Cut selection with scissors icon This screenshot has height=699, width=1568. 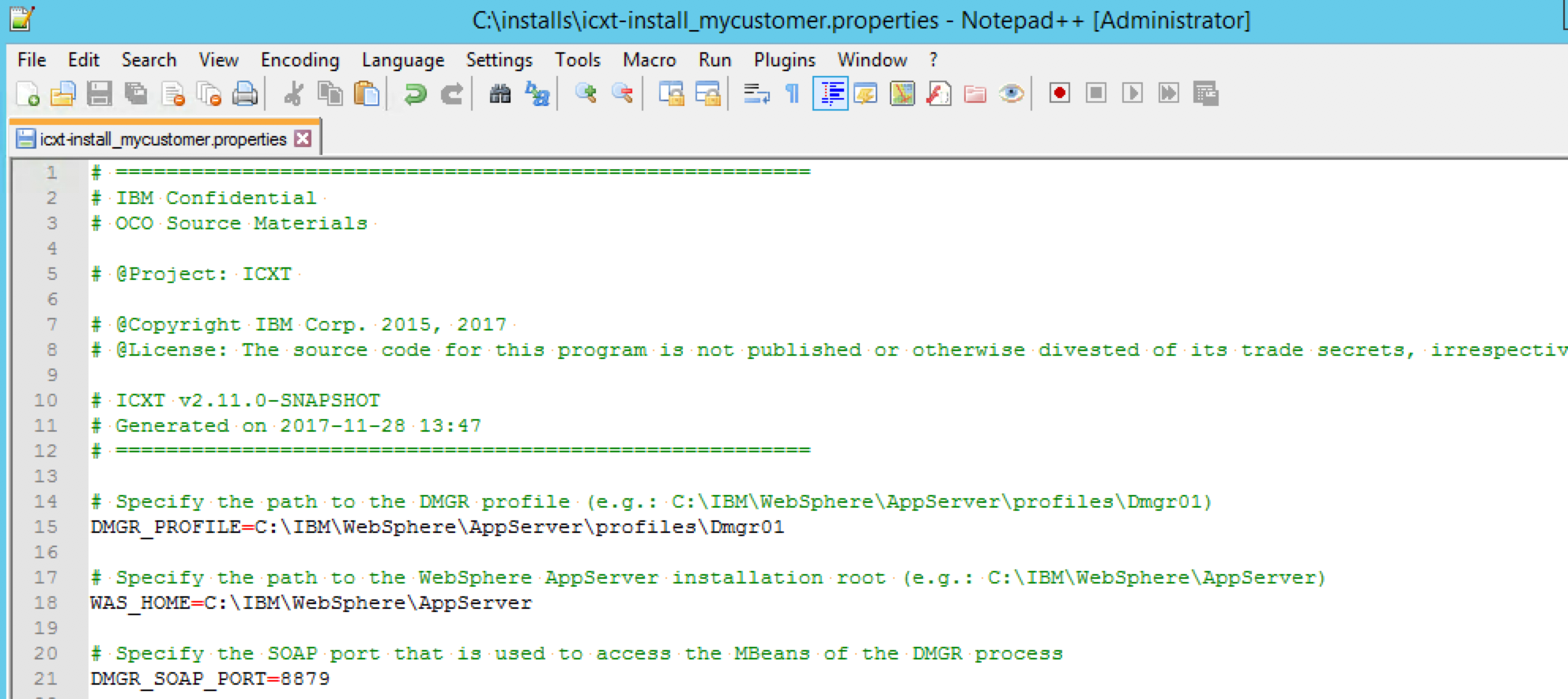pyautogui.click(x=293, y=94)
